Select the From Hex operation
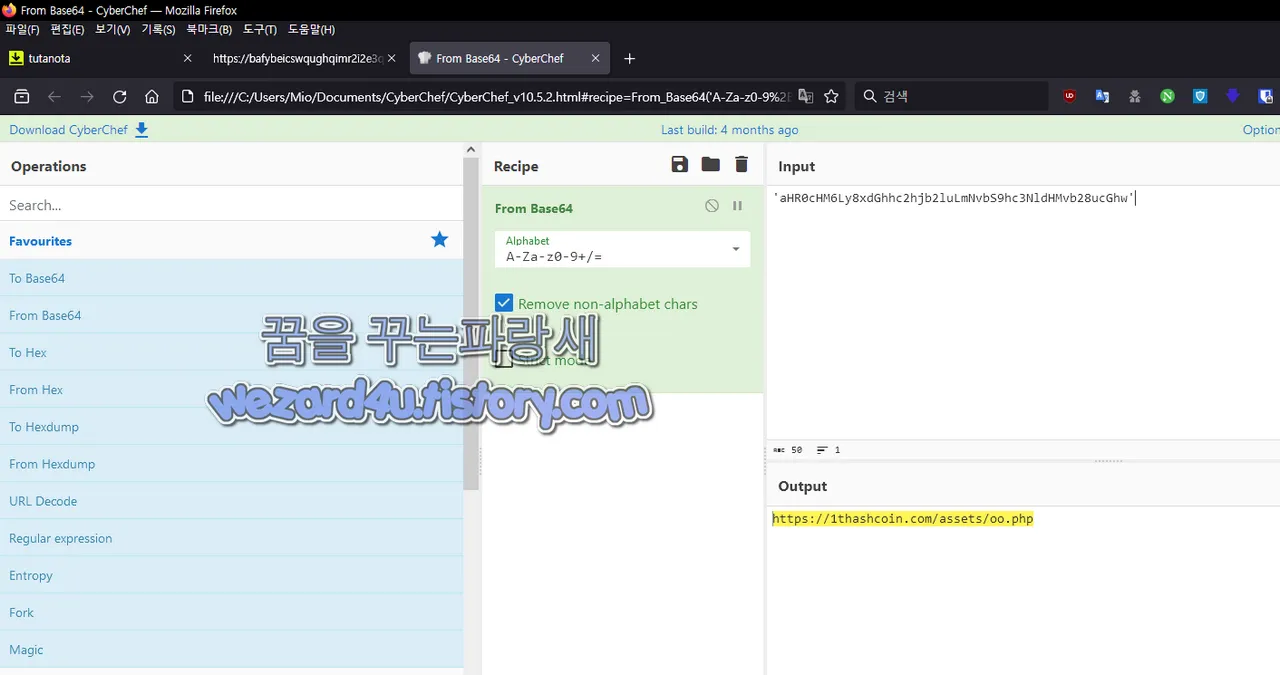Screen dimensions: 1280x675 click(x=231, y=389)
